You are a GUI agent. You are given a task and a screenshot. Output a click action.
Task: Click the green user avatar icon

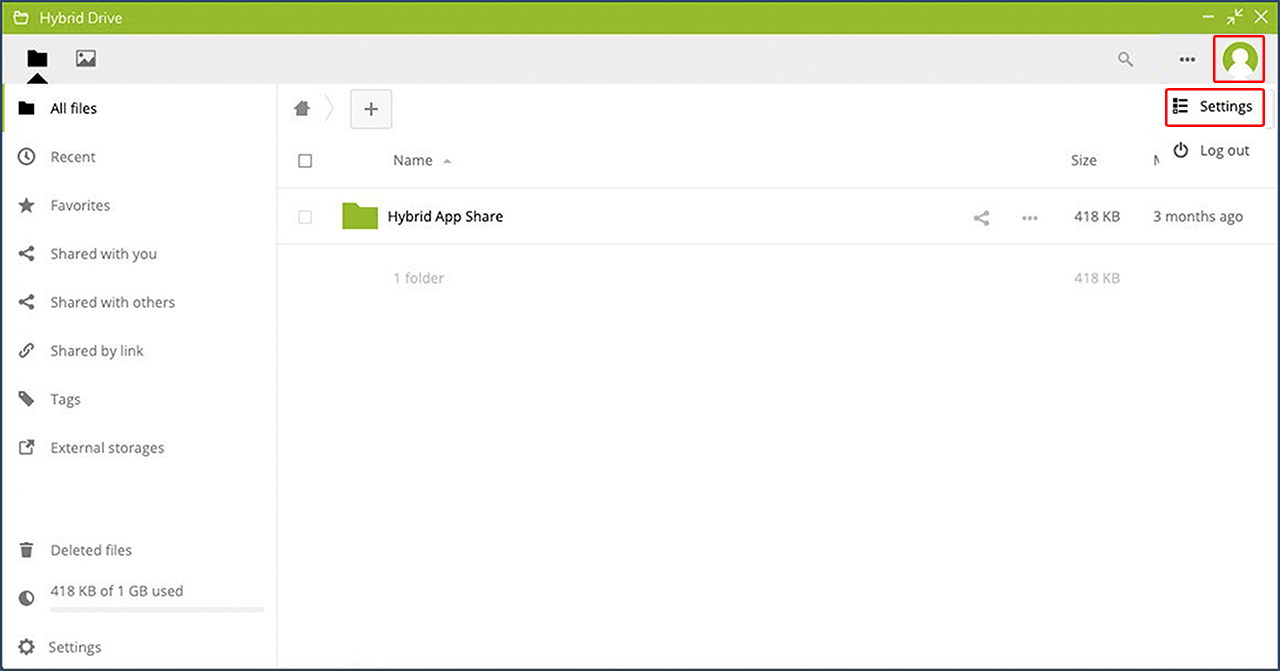1240,59
